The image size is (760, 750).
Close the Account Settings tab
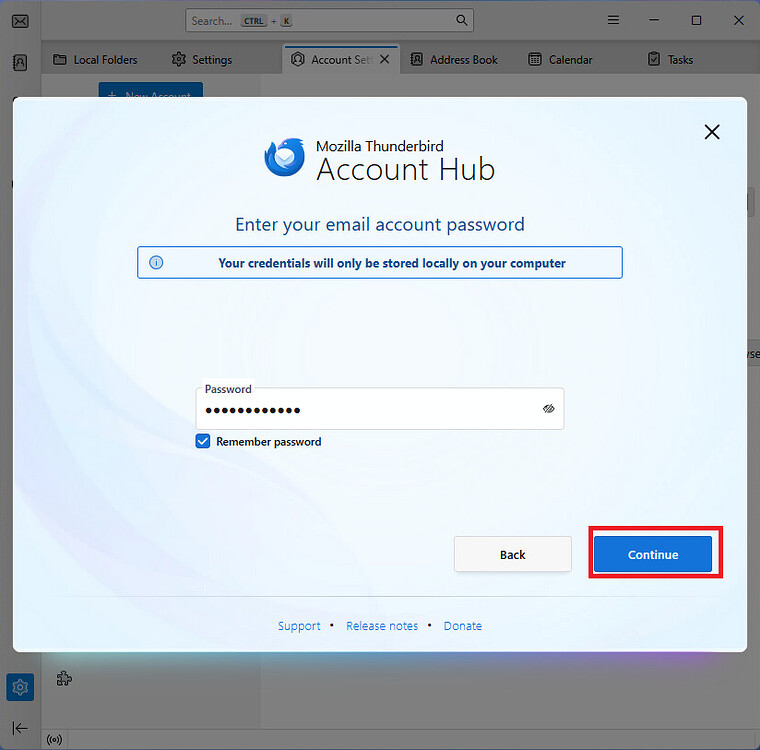tap(384, 59)
